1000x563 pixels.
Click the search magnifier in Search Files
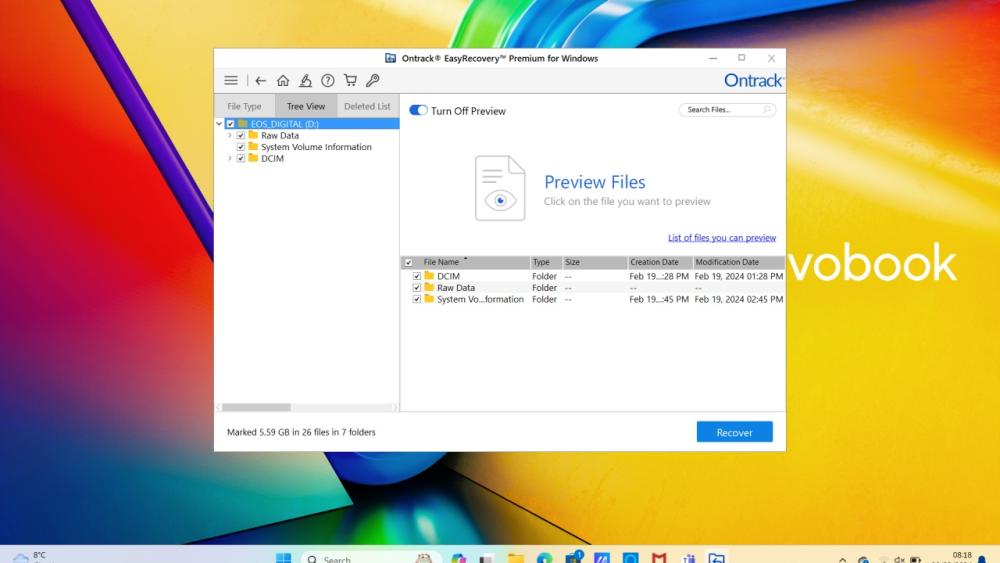tap(767, 110)
